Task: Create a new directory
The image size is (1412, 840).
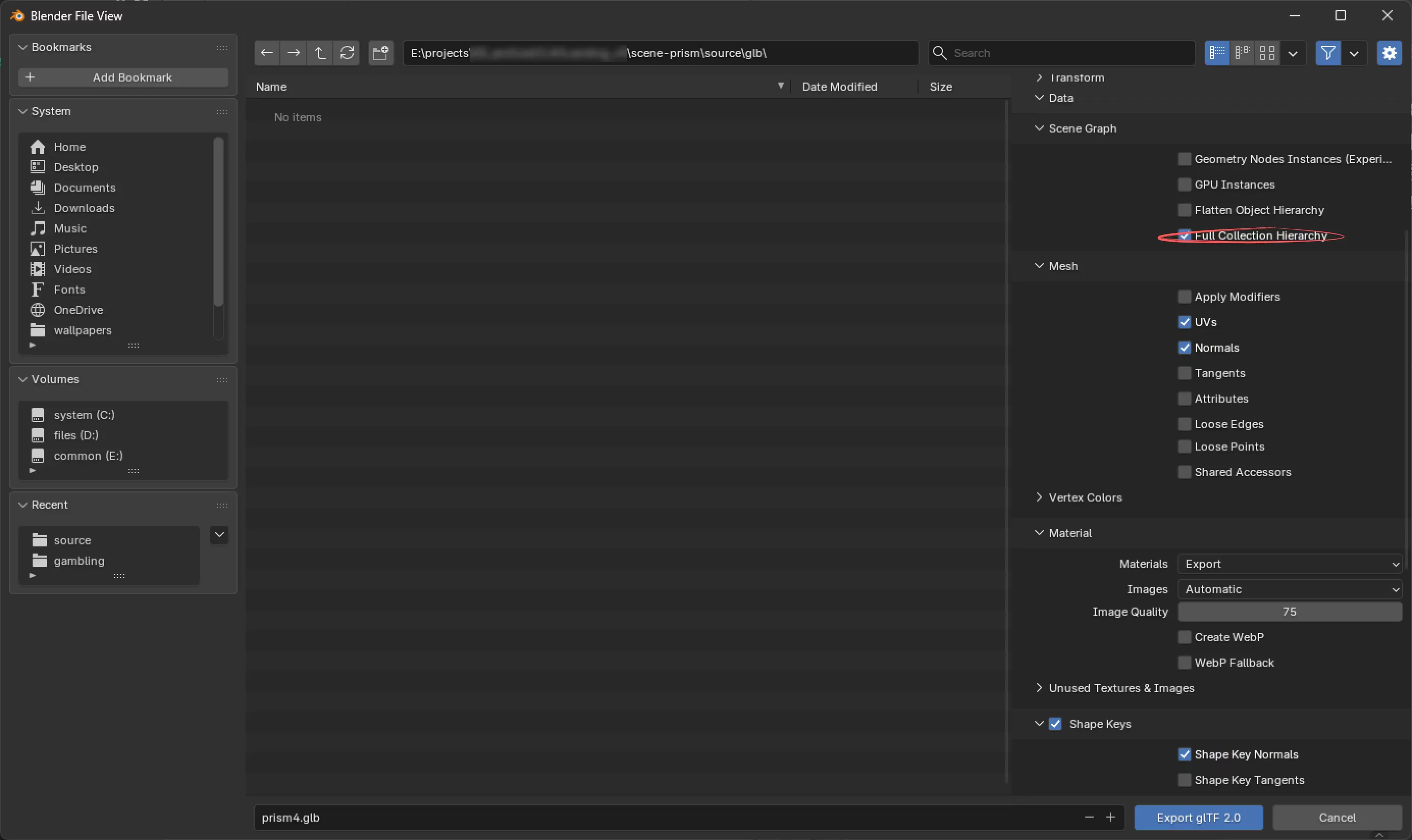Action: (x=381, y=53)
